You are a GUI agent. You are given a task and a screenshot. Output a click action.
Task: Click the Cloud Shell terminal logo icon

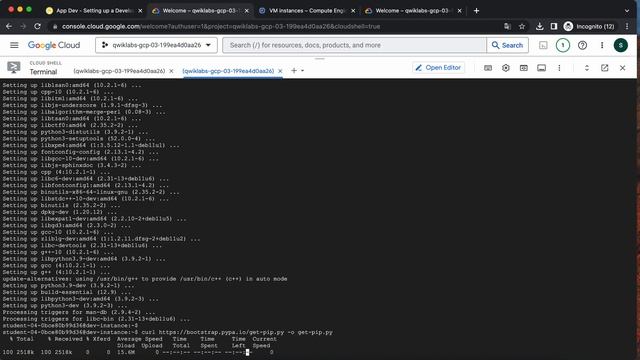coord(13,67)
